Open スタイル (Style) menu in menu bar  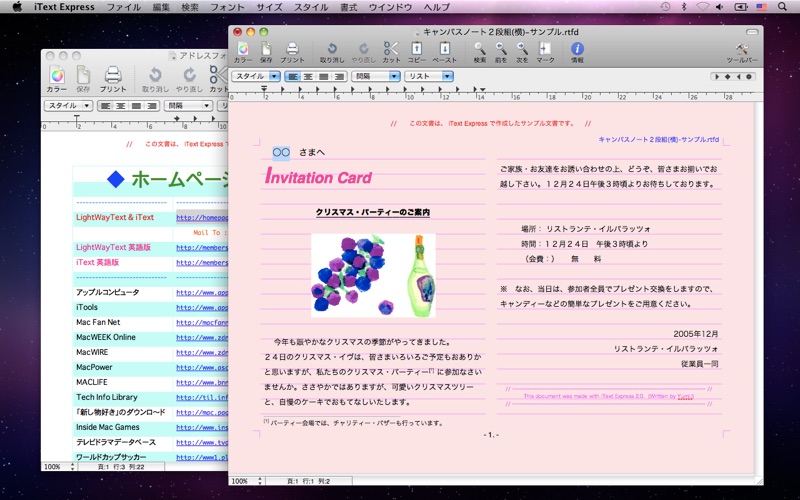[x=311, y=7]
